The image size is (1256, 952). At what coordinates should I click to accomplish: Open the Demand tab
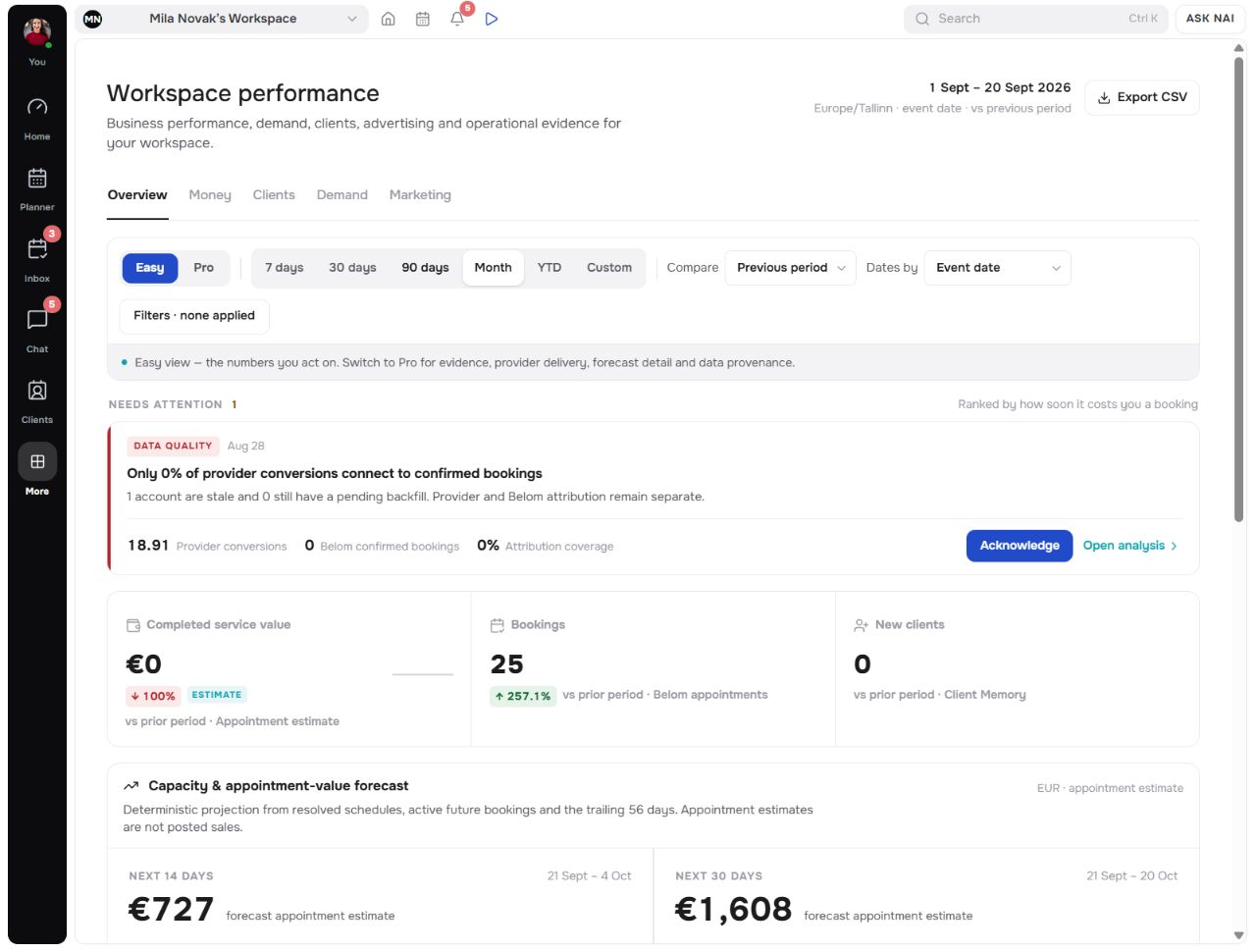342,195
